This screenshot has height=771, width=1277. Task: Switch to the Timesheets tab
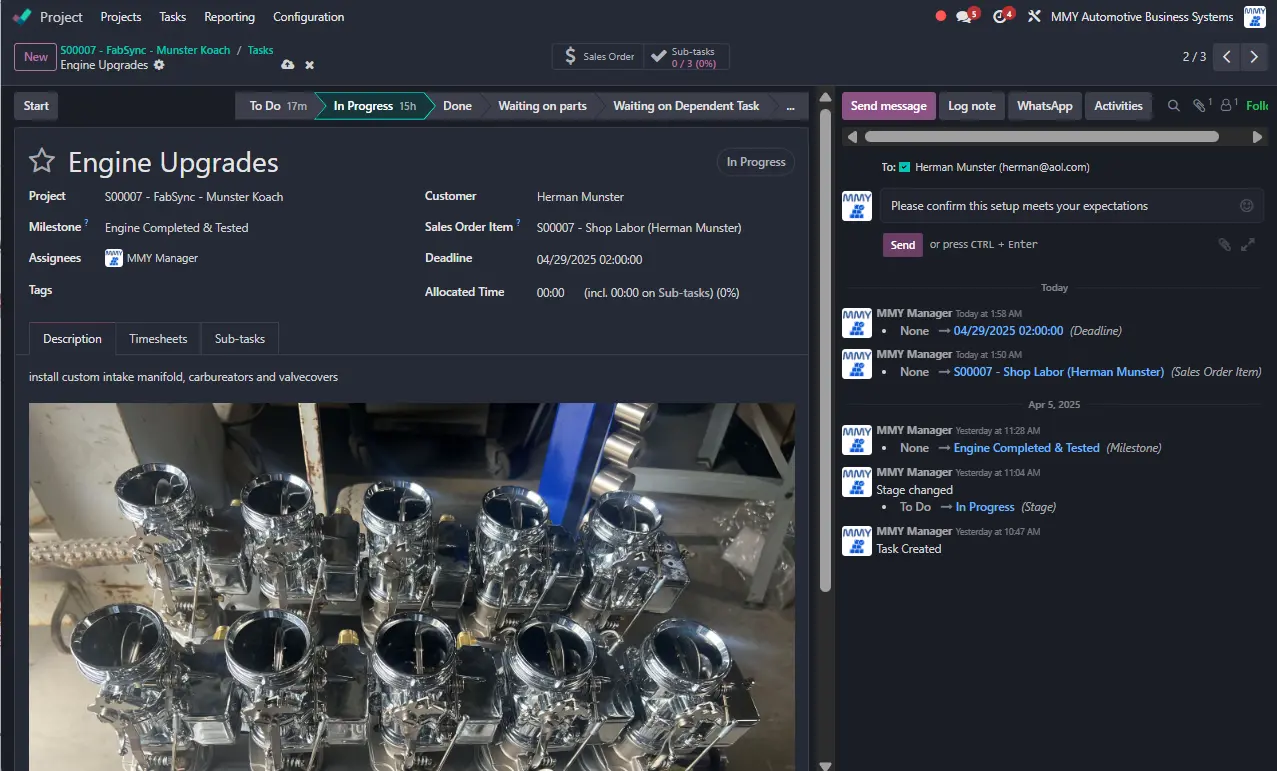158,339
